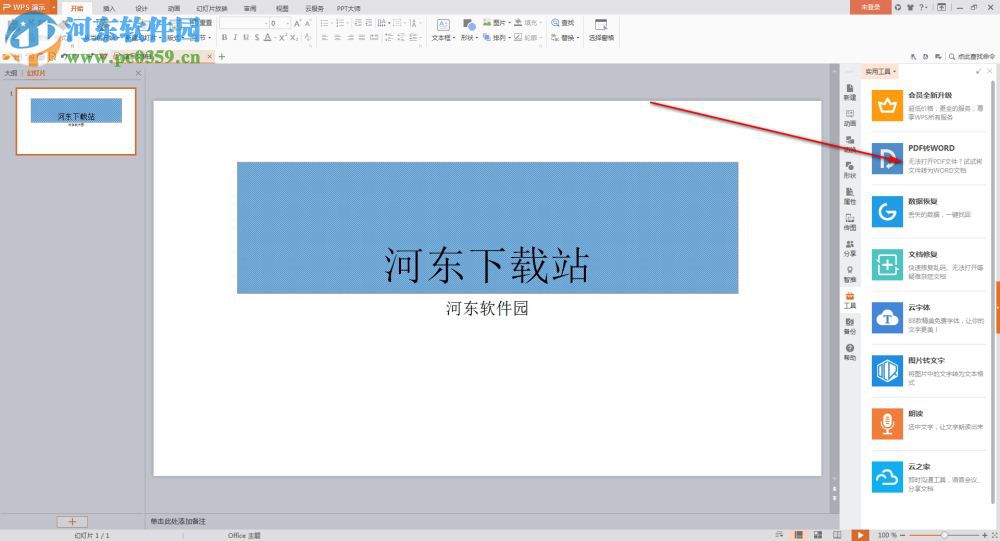Click the 动画 sidebar icon
Image resolution: width=1000 pixels, height=541 pixels.
pyautogui.click(x=850, y=118)
